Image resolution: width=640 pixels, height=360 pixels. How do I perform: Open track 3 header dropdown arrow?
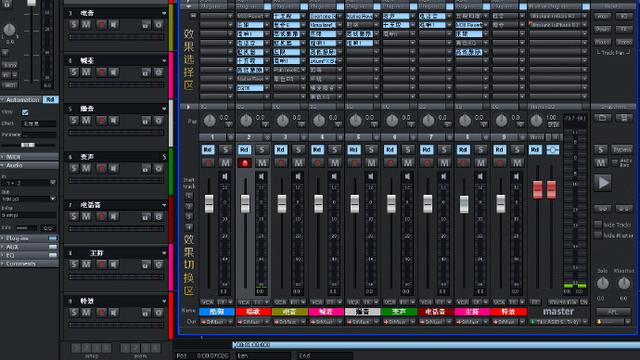(164, 13)
